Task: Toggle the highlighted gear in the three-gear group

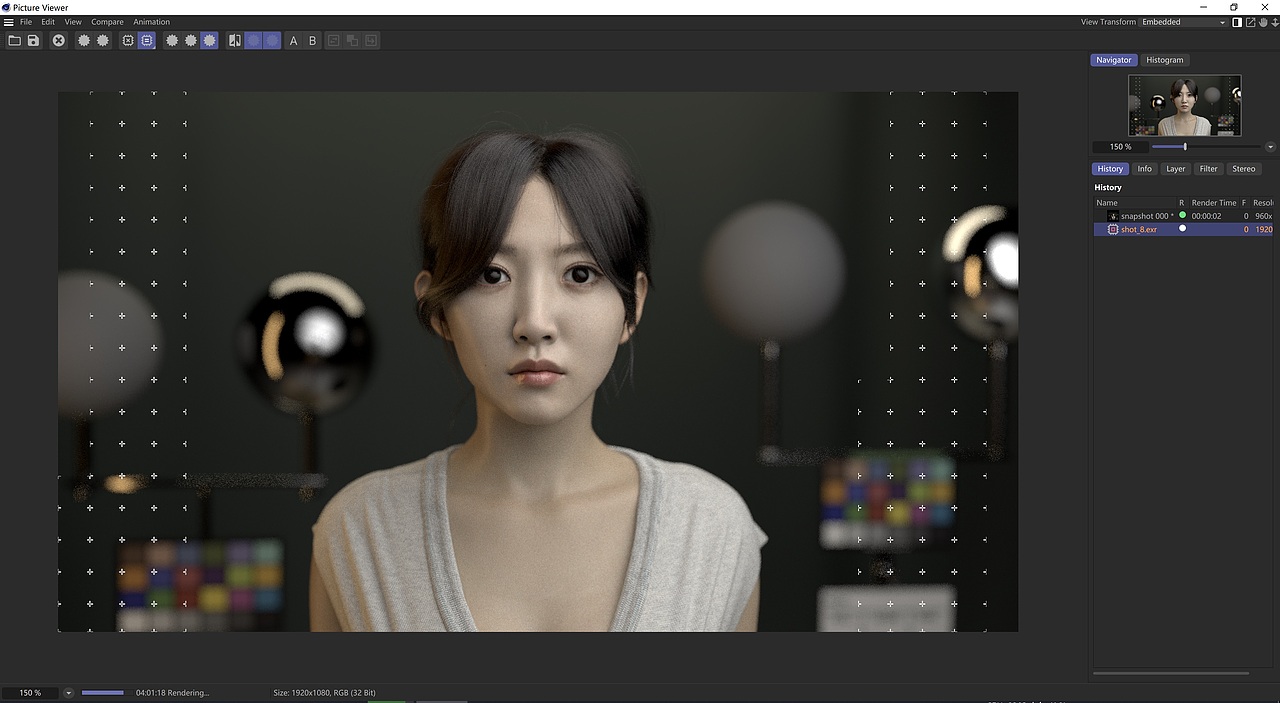Action: click(209, 41)
